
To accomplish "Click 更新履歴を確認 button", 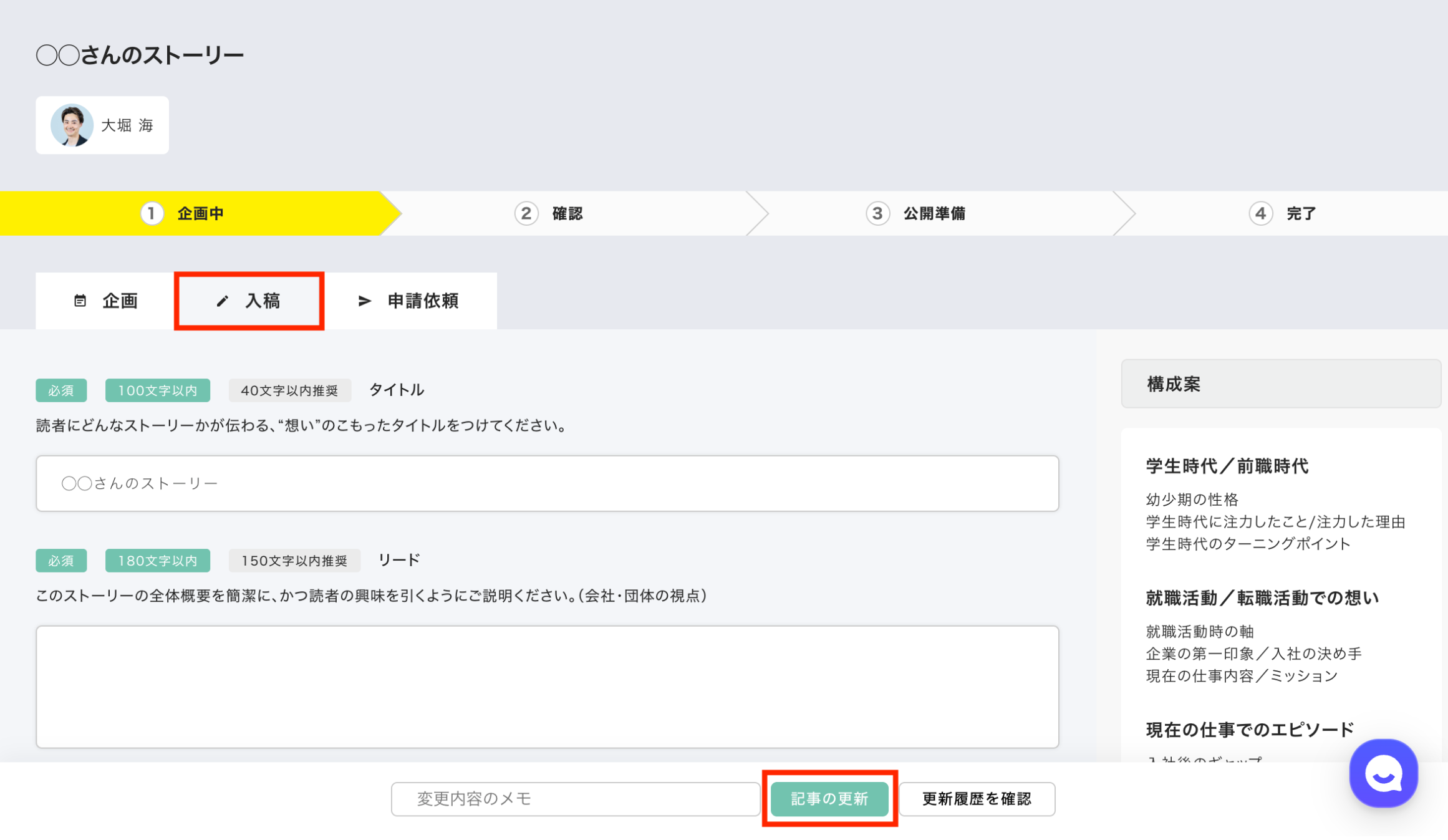I will pos(976,799).
